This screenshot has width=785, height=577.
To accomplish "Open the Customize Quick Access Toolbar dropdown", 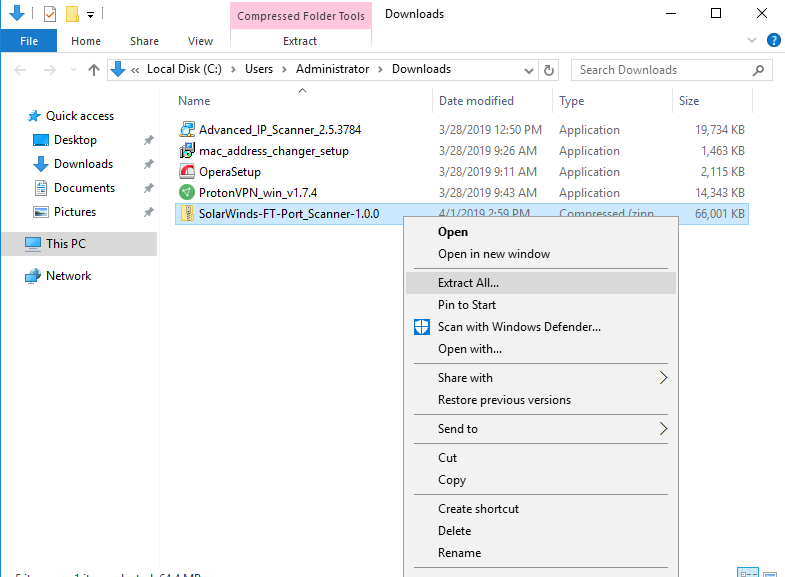I will (91, 15).
